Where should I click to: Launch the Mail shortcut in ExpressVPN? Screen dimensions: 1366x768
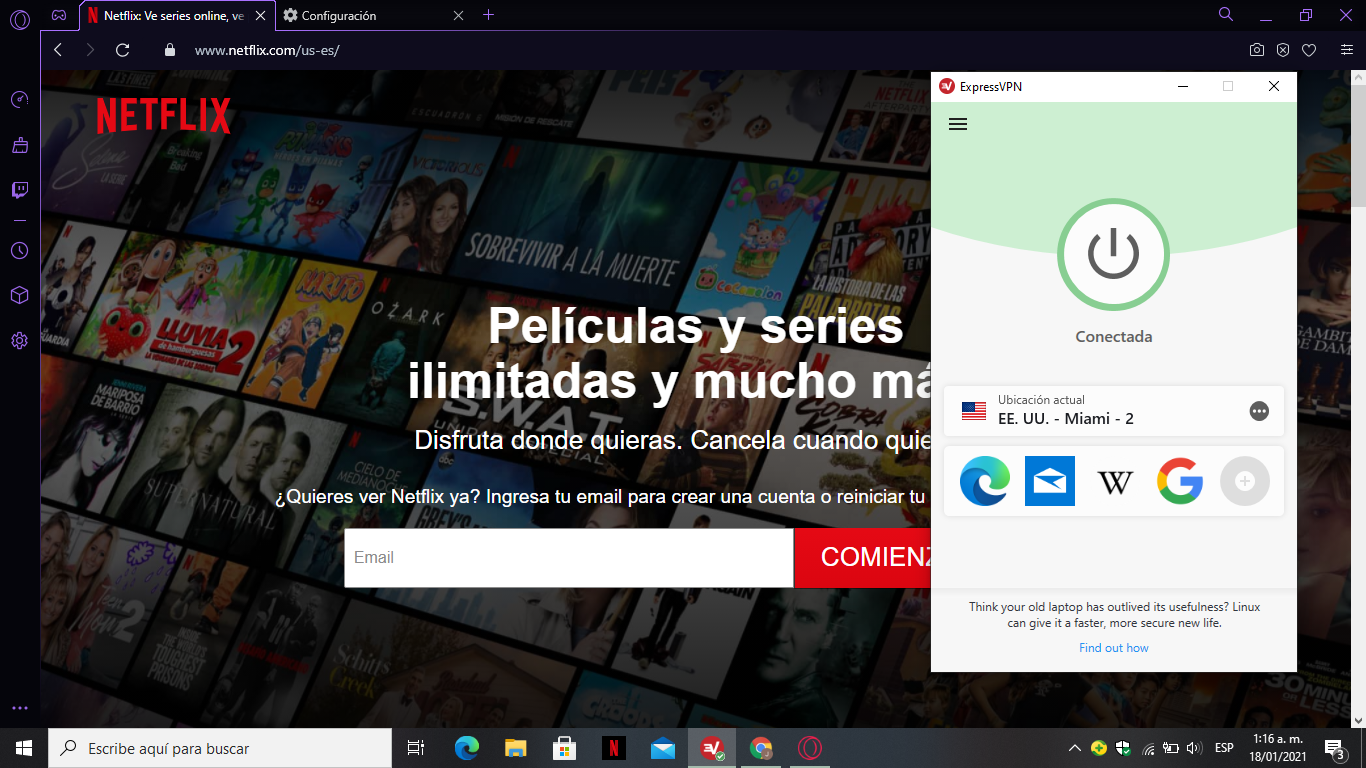pos(1050,481)
